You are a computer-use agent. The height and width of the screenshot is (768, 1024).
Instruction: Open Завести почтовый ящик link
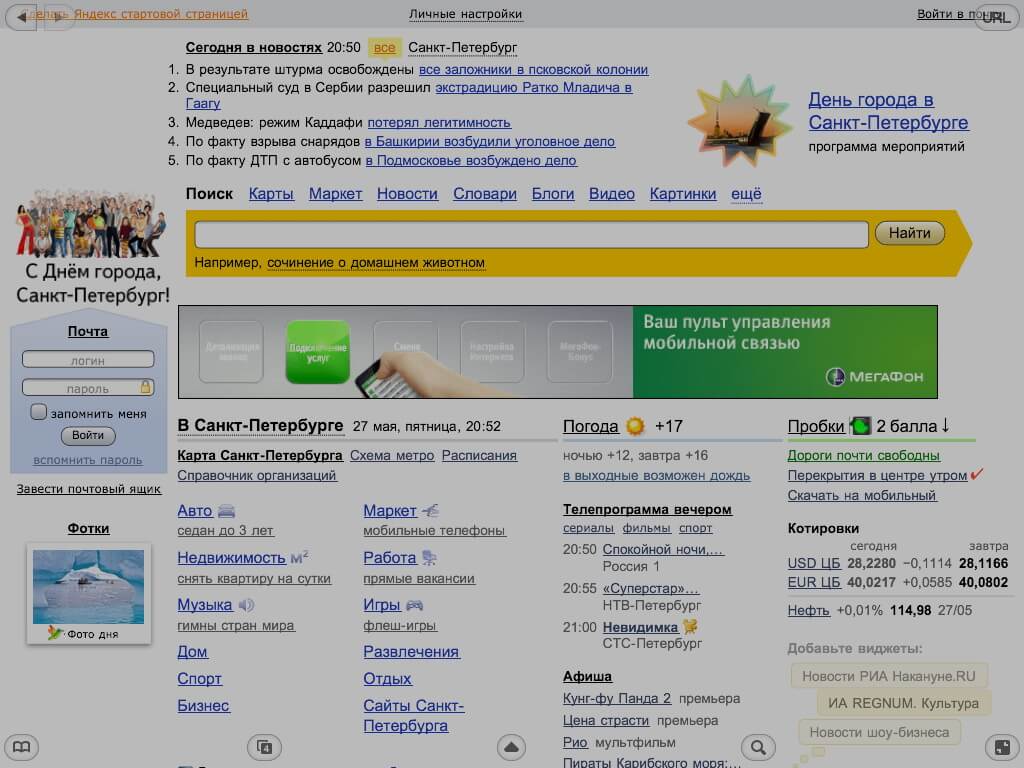pyautogui.click(x=89, y=488)
